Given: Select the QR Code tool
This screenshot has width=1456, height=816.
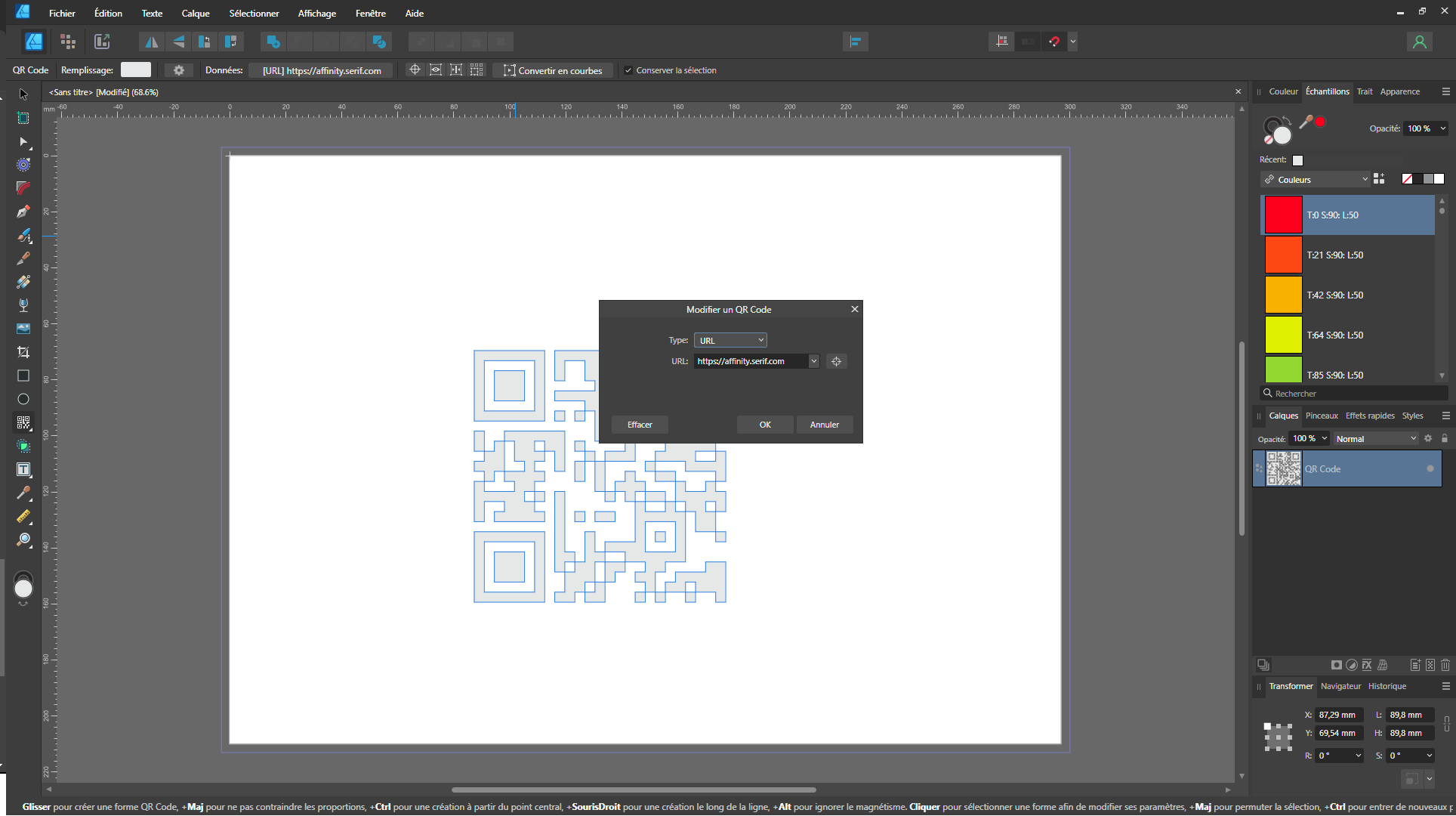Looking at the screenshot, I should (x=23, y=422).
